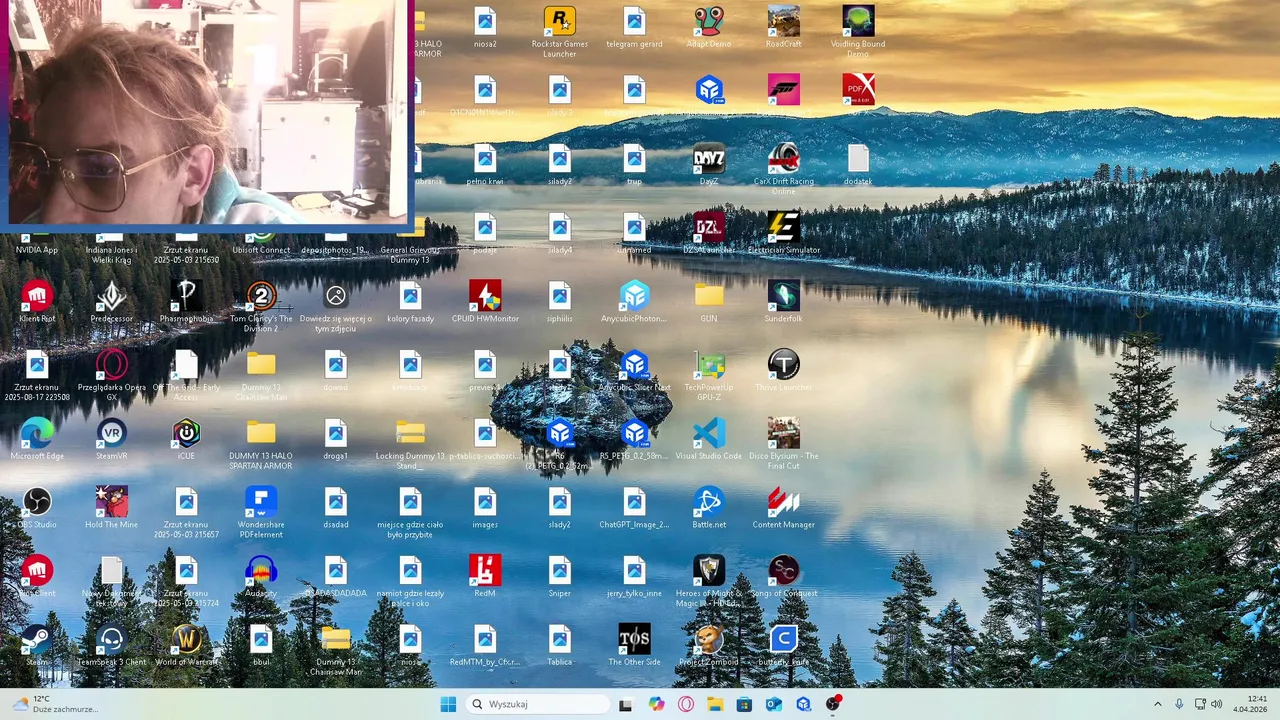Open Microsoft Store from the taskbar
The image size is (1280, 720).
tap(744, 704)
